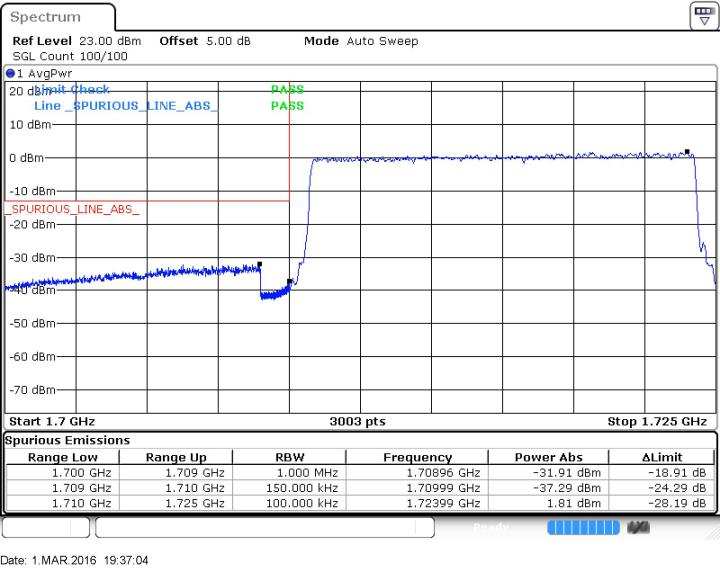Click the Stop 1.725 GHz label
This screenshot has width=720, height=581.
(657, 421)
